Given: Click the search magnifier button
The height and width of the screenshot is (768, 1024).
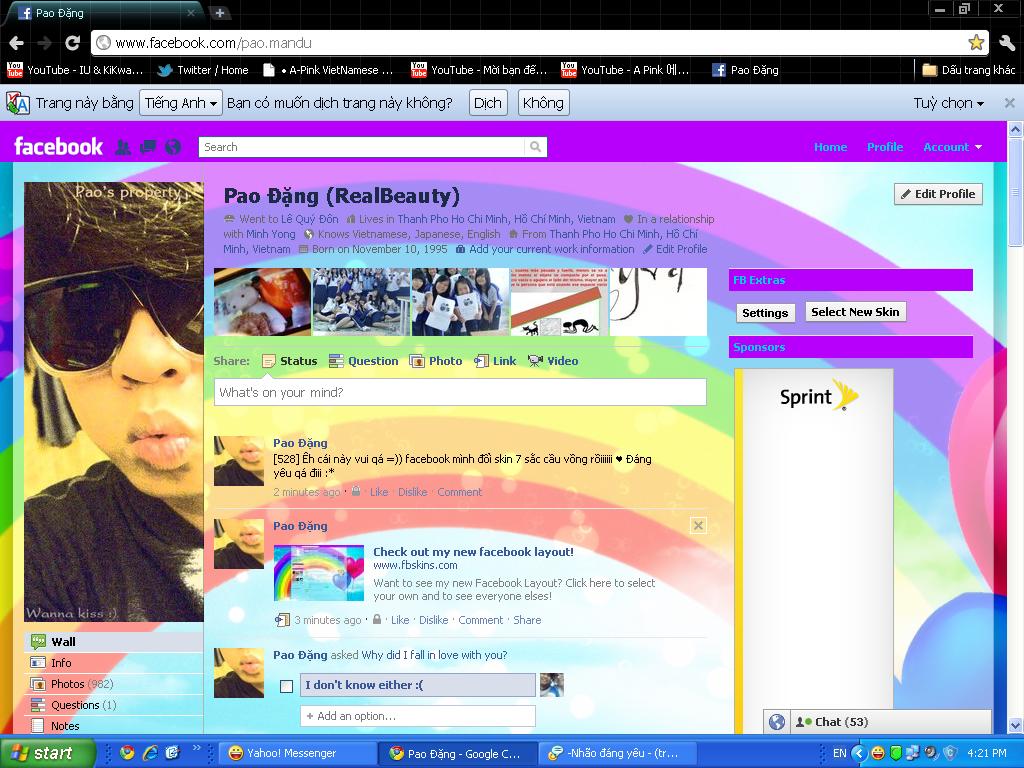Looking at the screenshot, I should pyautogui.click(x=536, y=147).
